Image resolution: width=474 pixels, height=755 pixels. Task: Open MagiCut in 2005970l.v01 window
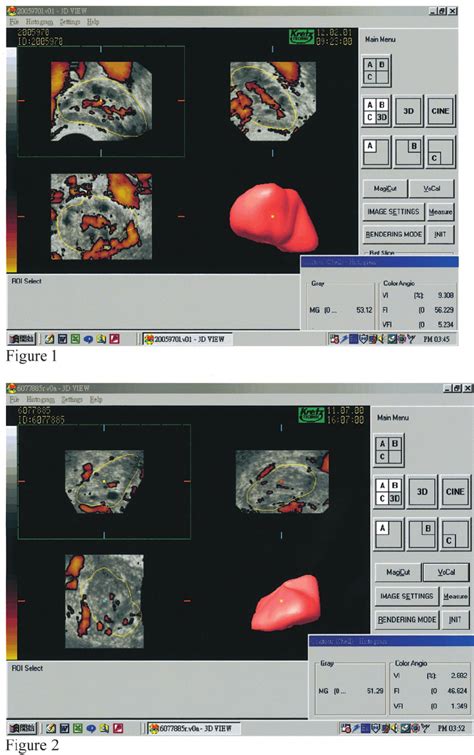(385, 189)
